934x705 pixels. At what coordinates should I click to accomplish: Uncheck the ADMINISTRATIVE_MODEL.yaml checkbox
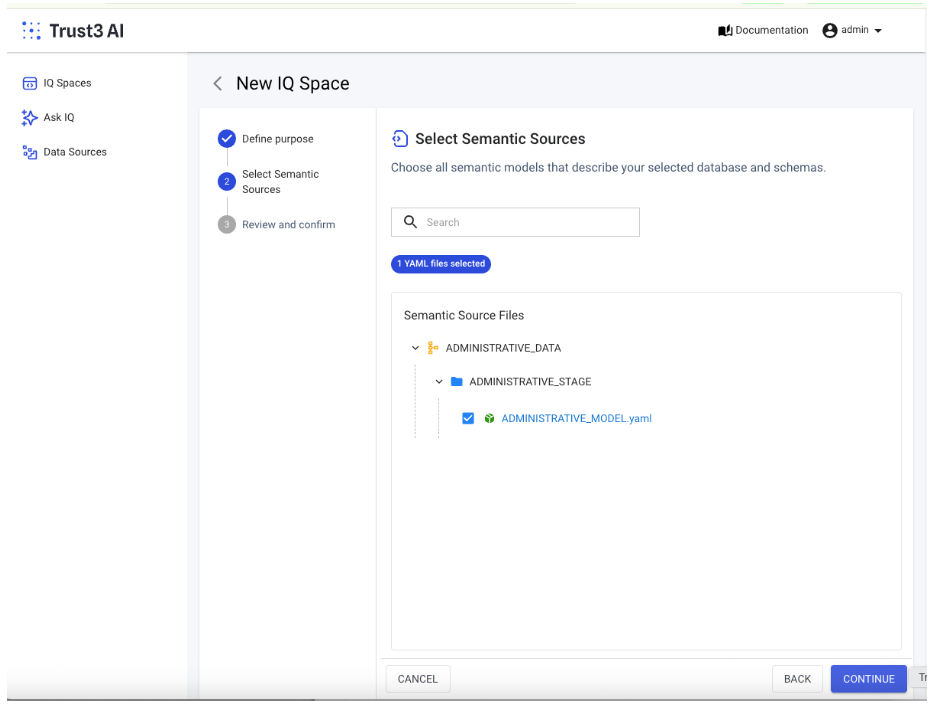click(x=468, y=418)
